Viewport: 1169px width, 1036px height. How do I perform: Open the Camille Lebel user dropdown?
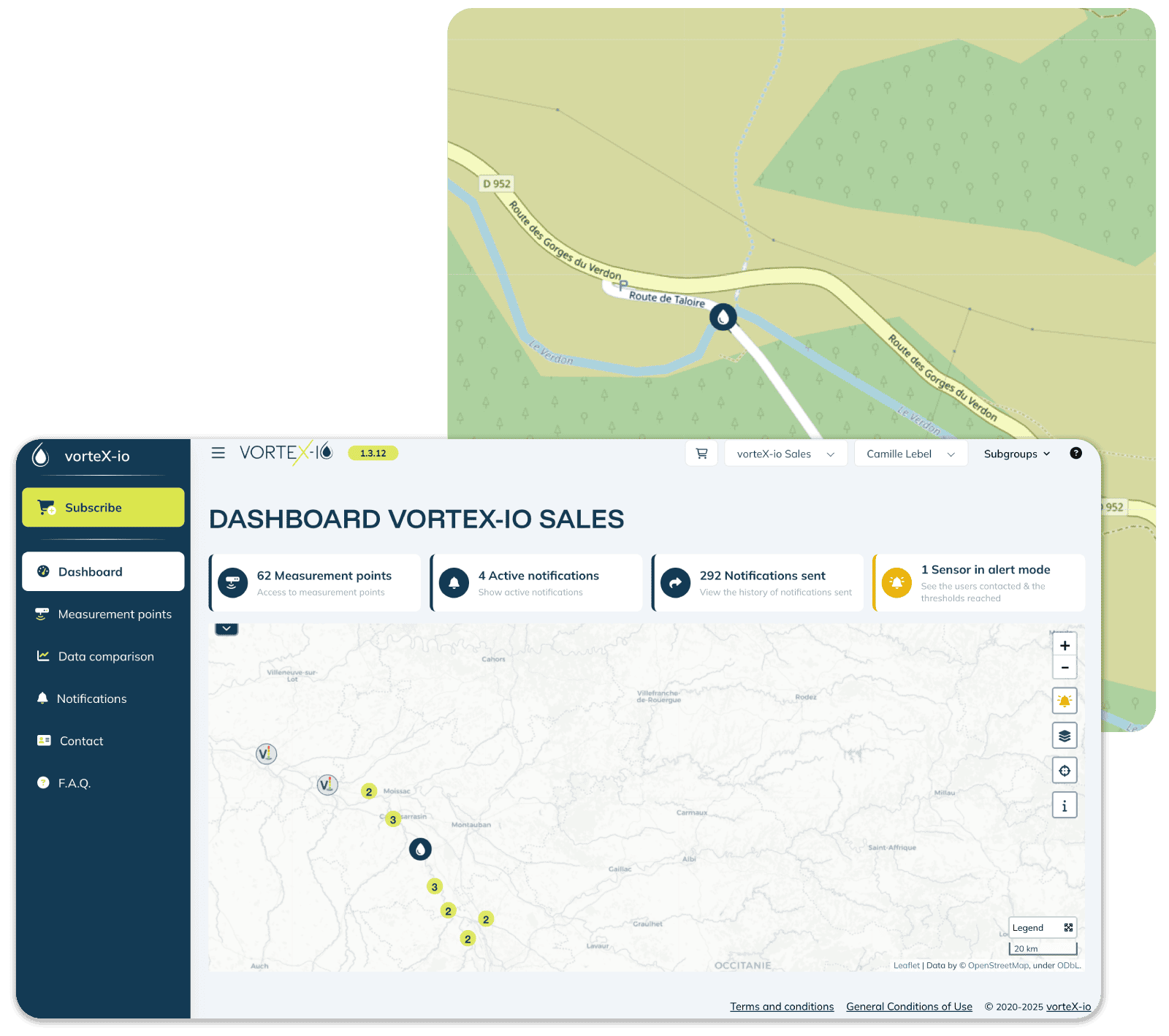[x=910, y=454]
